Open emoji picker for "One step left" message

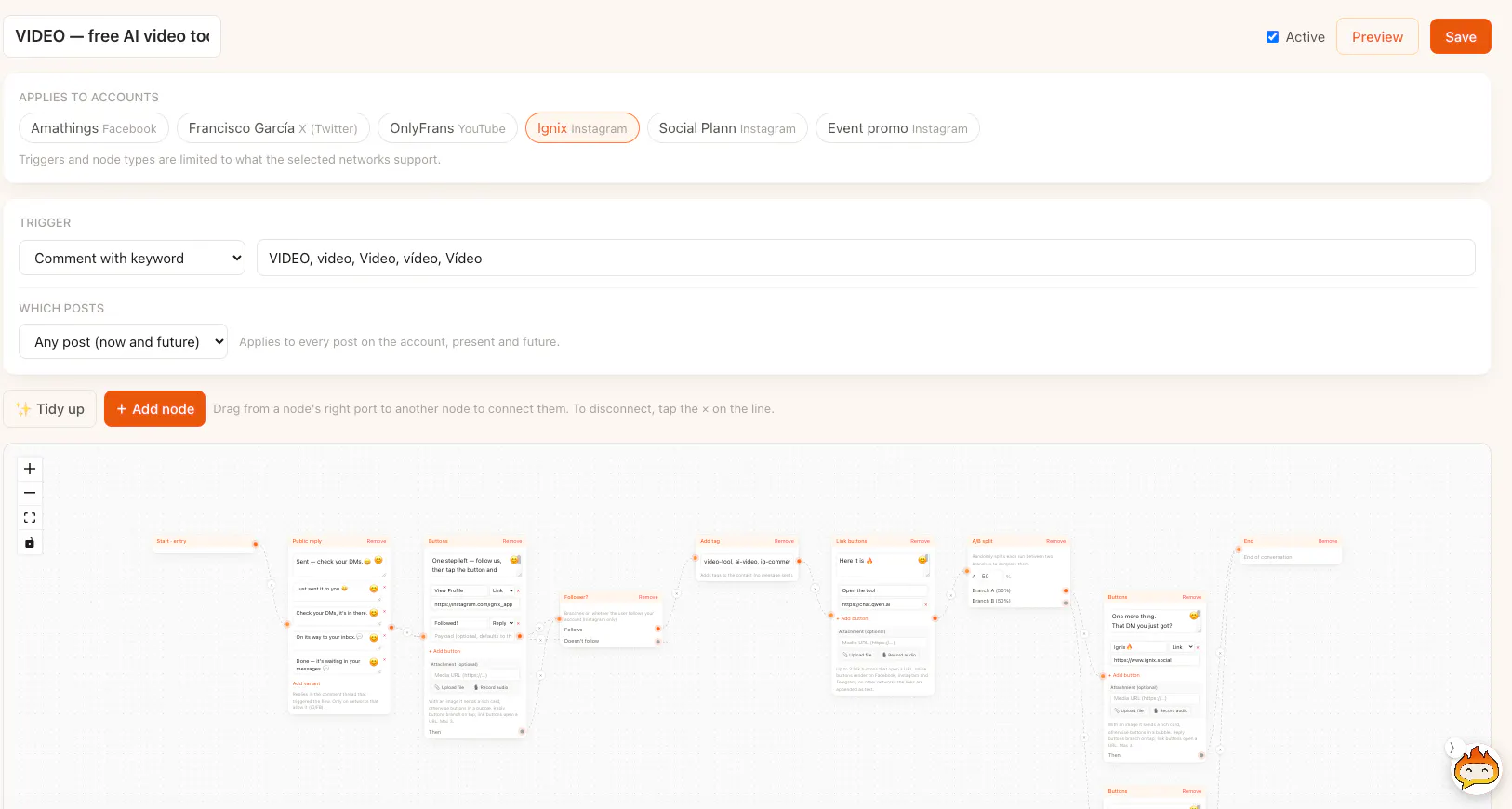(x=514, y=560)
